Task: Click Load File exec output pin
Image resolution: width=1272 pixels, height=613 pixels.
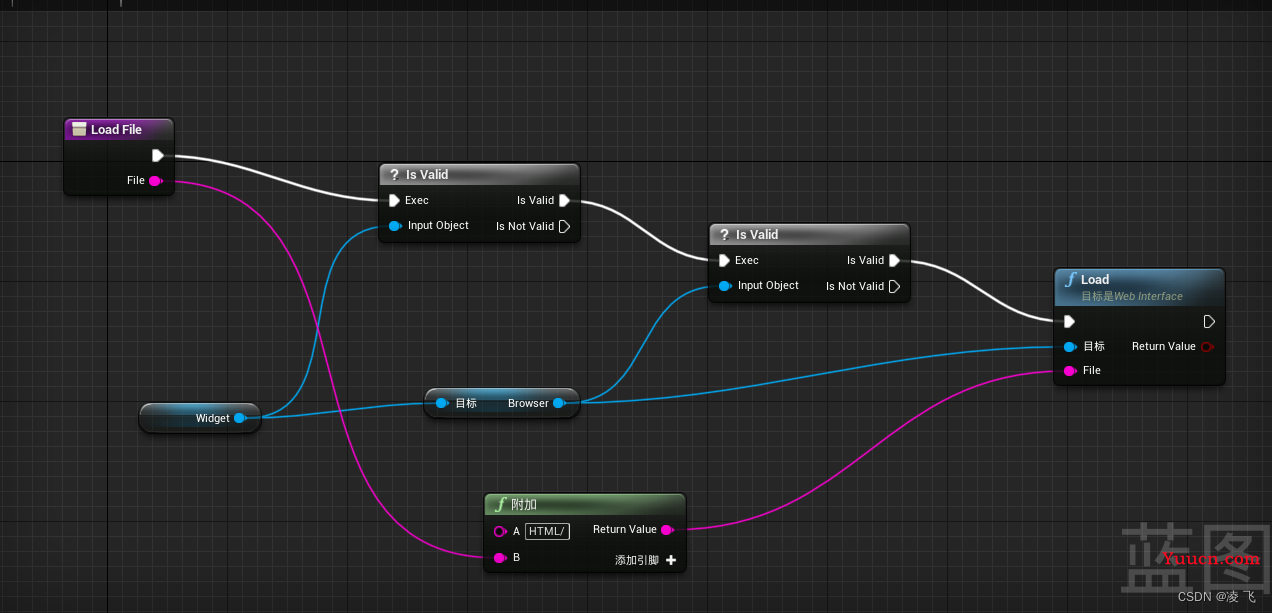Action: 158,155
